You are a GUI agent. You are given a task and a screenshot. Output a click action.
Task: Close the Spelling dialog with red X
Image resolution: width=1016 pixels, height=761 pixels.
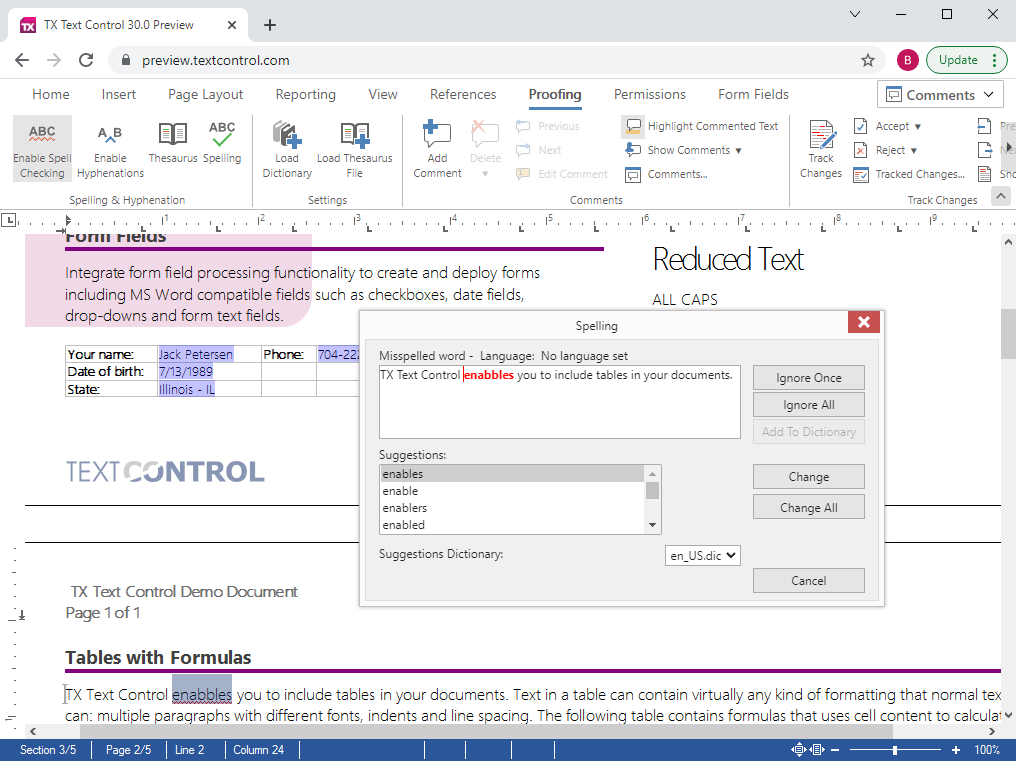(864, 322)
